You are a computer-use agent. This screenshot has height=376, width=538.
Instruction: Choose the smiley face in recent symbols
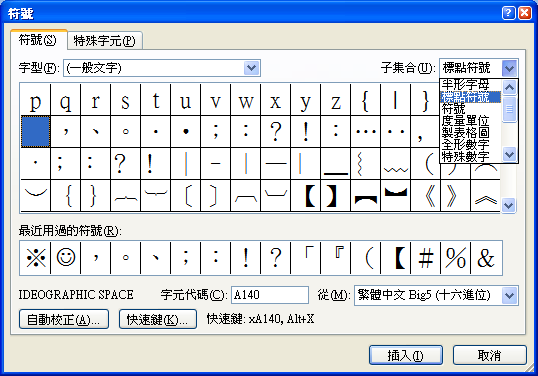pyautogui.click(x=66, y=258)
